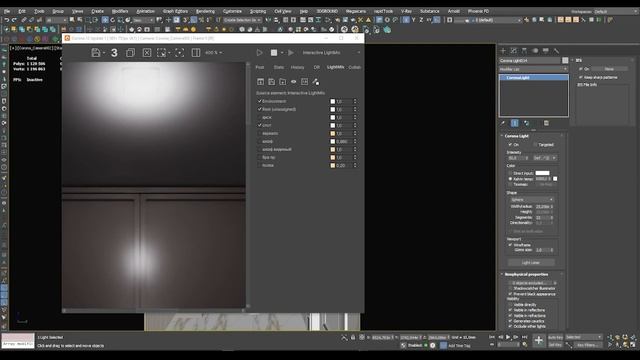Click the render region selection icon
The image size is (640, 360).
[x=162, y=53]
